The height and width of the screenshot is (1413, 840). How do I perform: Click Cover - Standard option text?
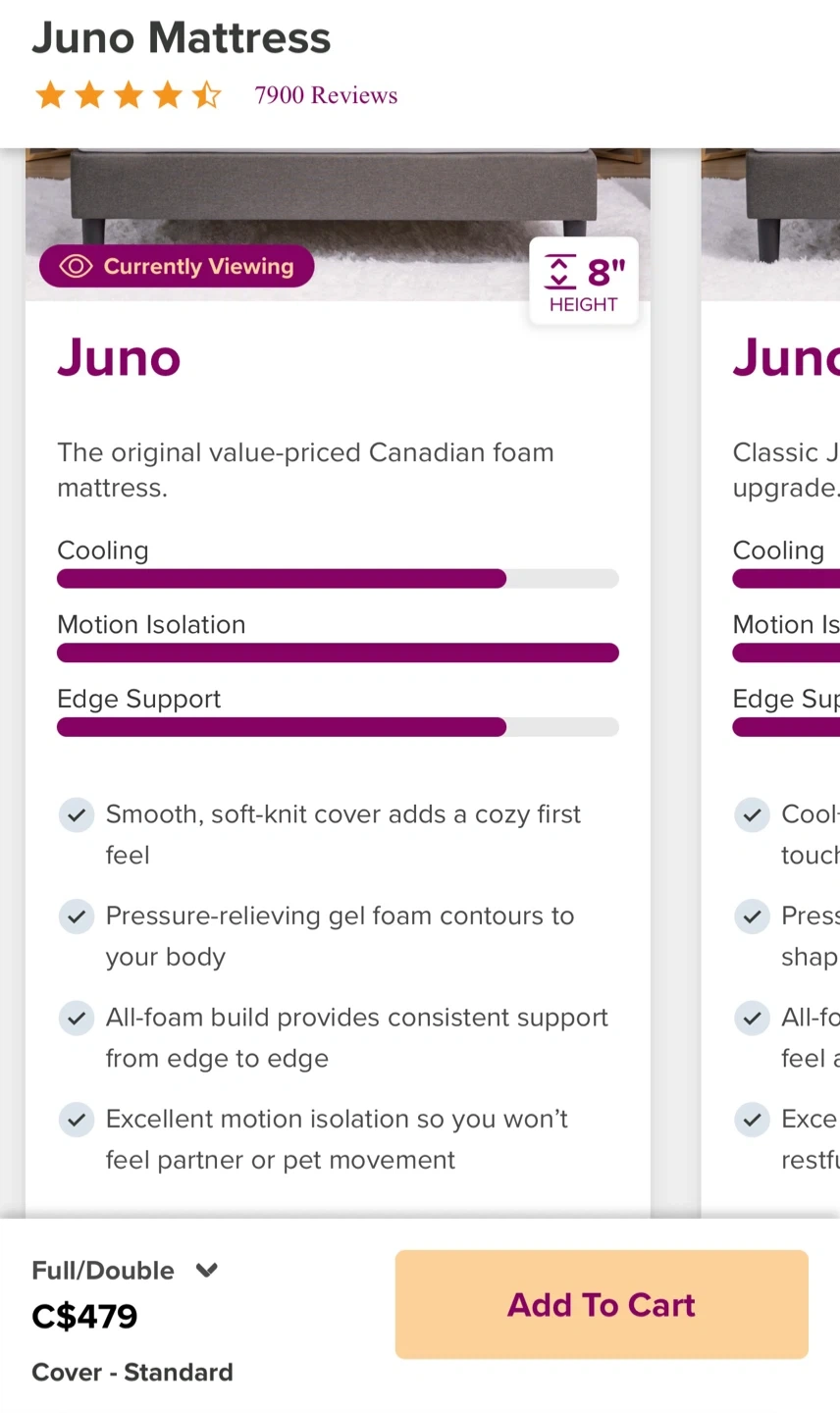[132, 1372]
